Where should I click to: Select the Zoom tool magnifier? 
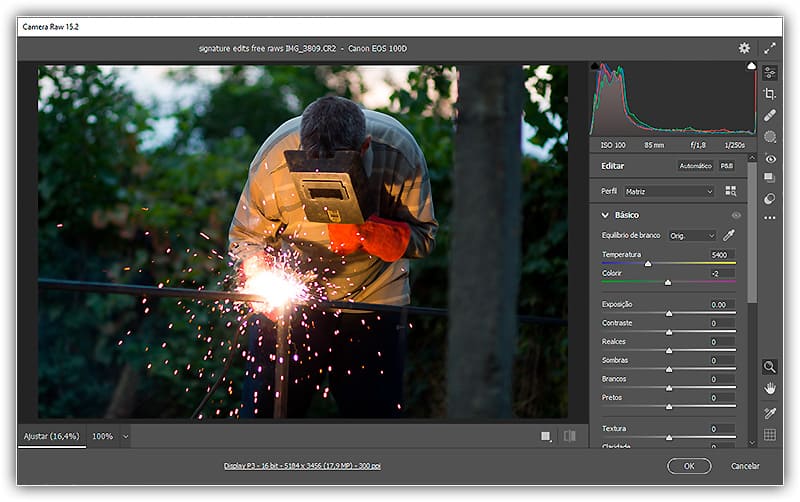click(769, 367)
